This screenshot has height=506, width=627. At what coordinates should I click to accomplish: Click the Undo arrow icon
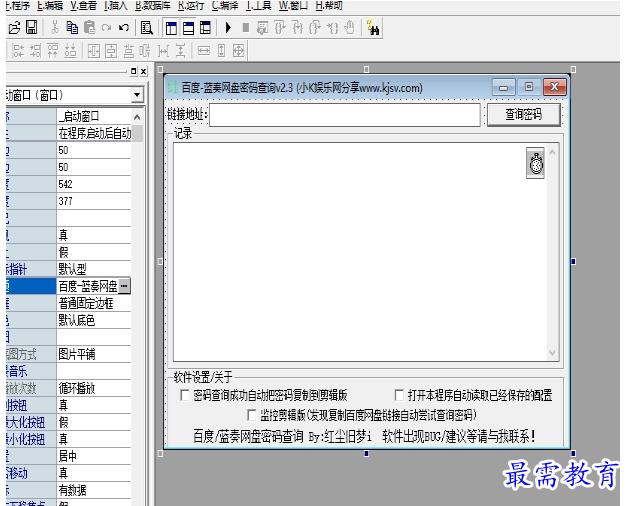point(124,28)
